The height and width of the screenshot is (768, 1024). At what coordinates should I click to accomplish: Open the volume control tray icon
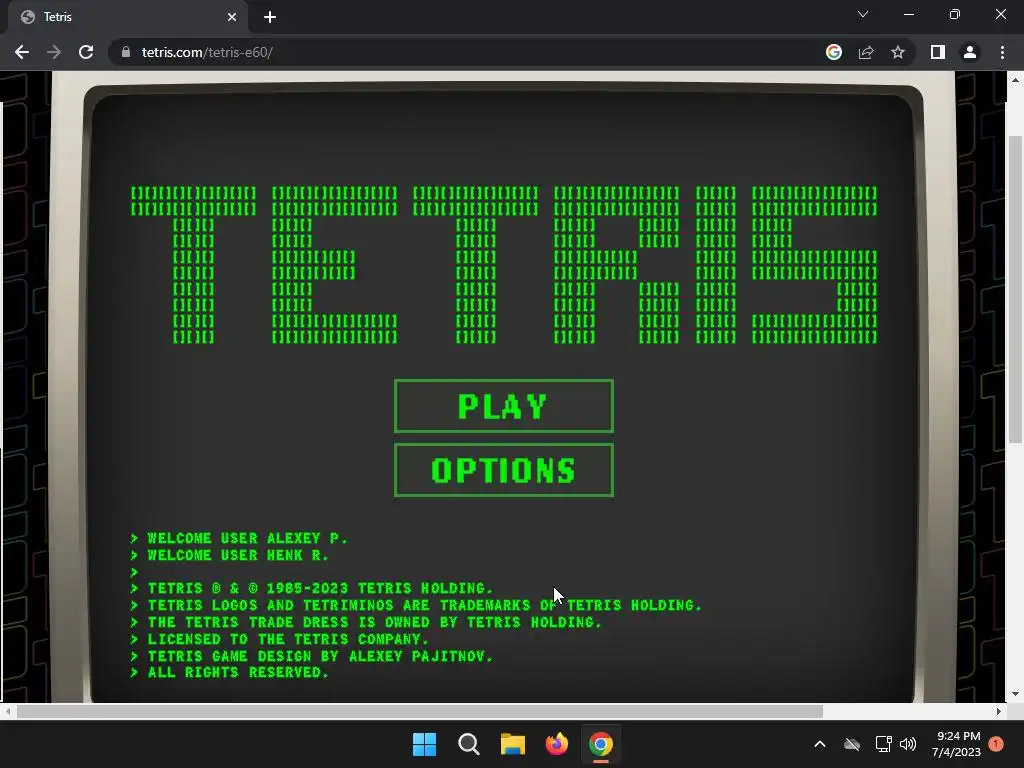[908, 744]
